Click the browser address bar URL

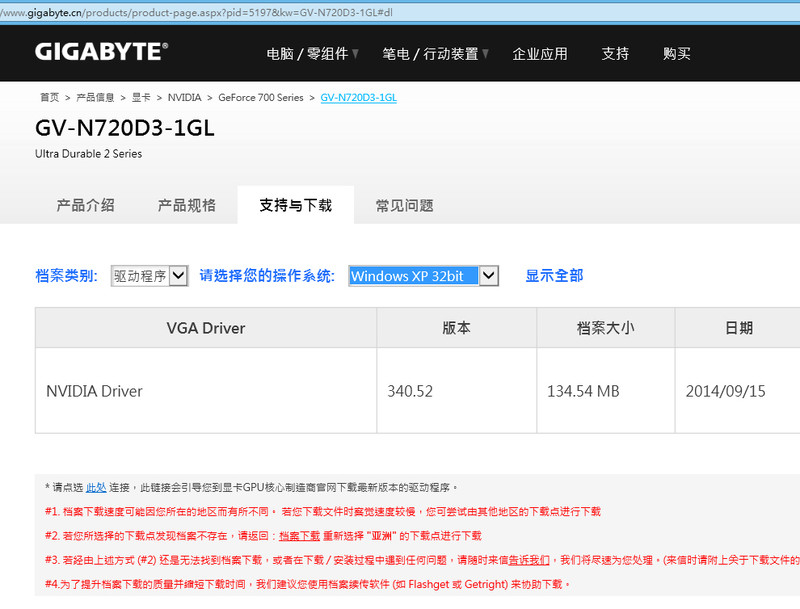click(196, 13)
